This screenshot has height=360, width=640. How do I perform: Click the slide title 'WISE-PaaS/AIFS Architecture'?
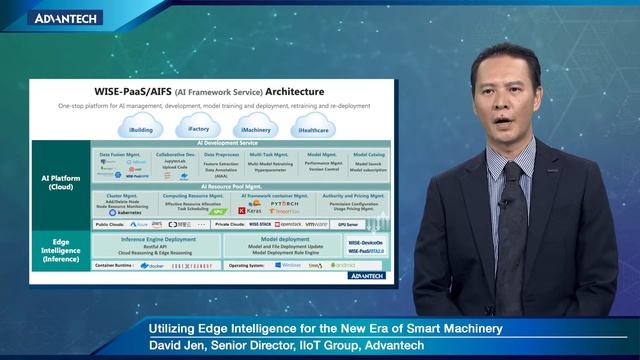pos(209,92)
